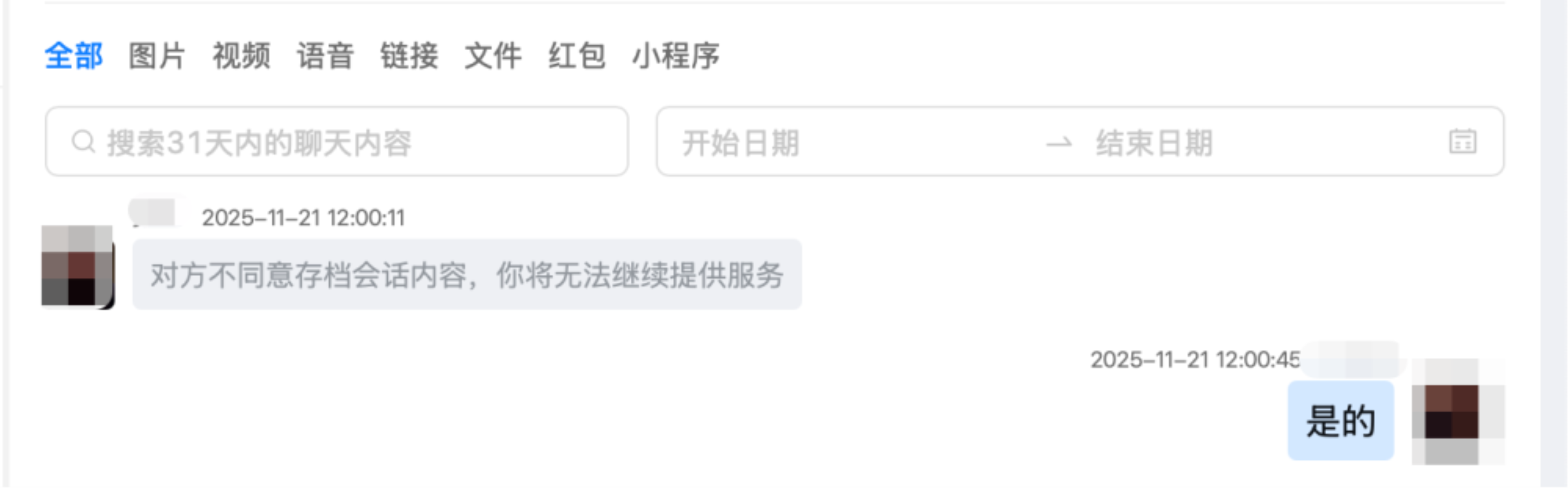Filter by 文件 tab
The image size is (1568, 488).
click(493, 56)
